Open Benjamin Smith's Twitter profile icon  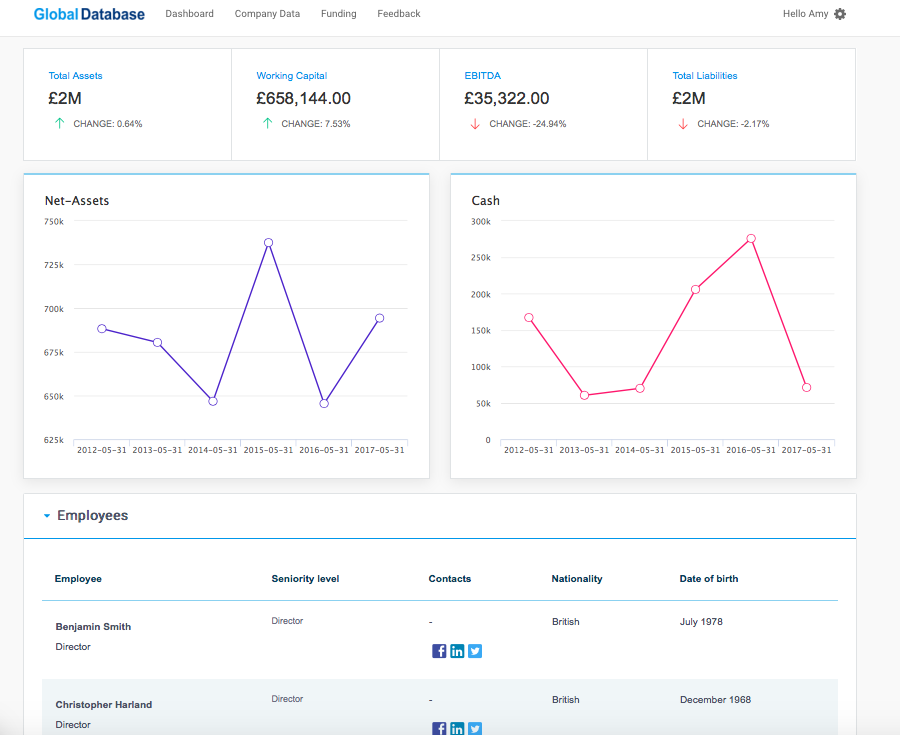(475, 651)
